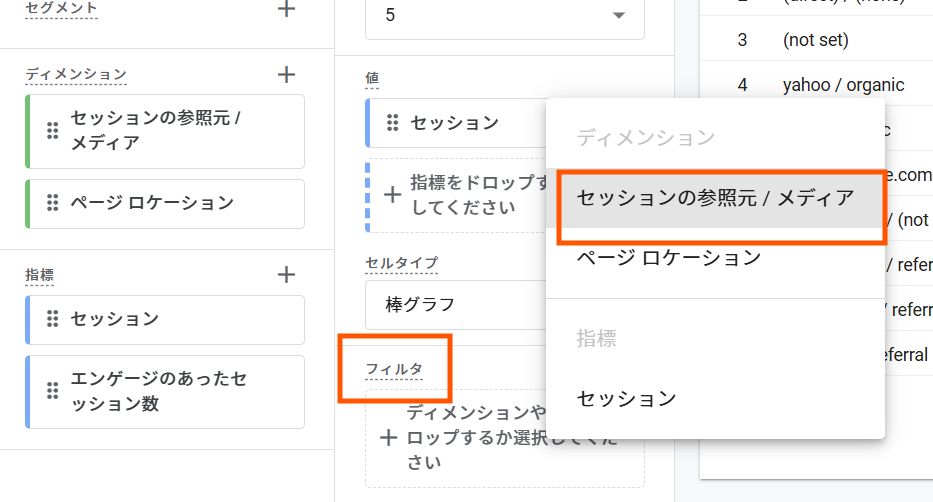This screenshot has width=933, height=502.
Task: Click drag handle of セッション chip under 値
Action: tap(393, 123)
